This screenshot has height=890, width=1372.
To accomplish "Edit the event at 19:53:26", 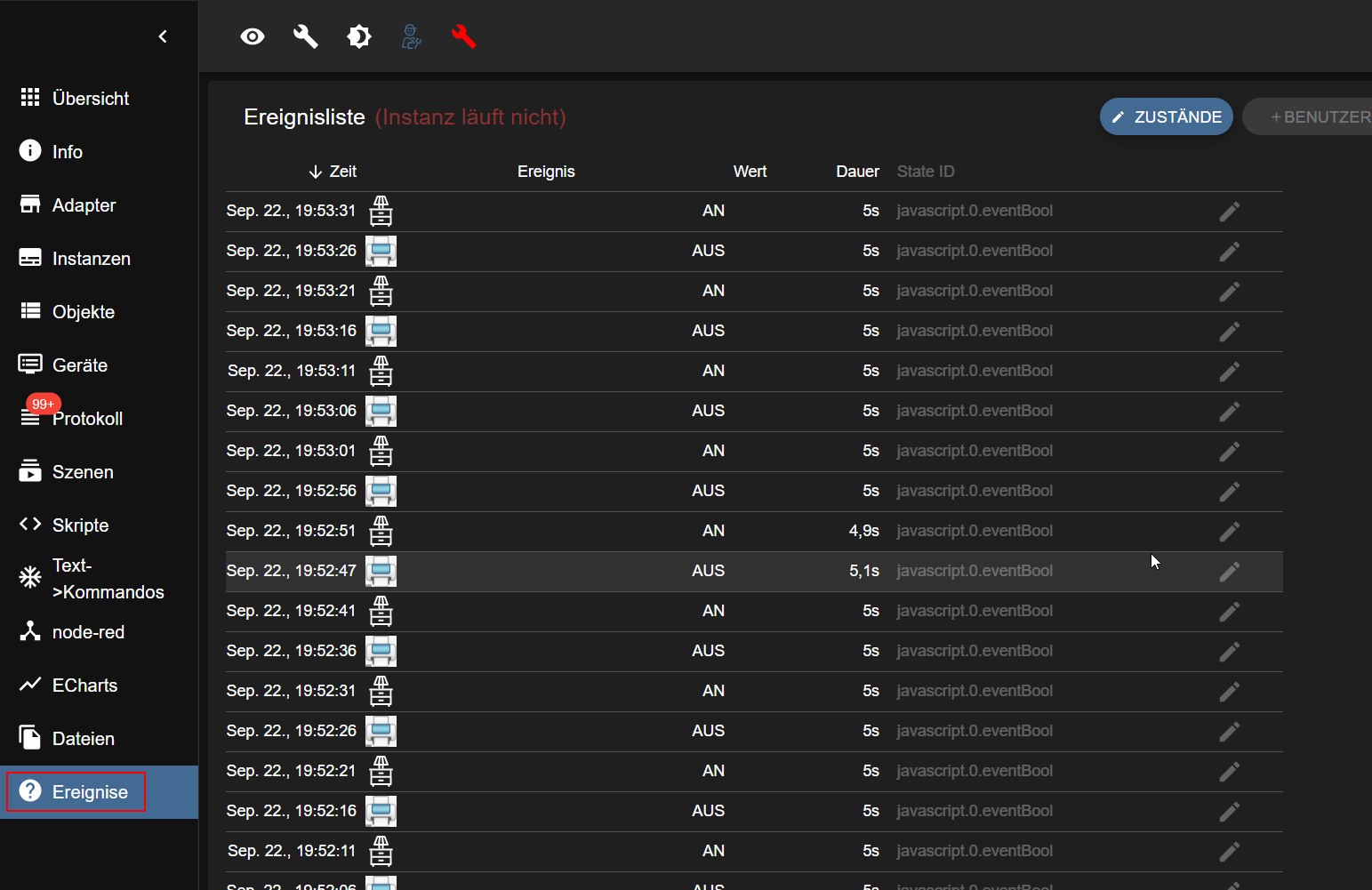I will coord(1230,252).
